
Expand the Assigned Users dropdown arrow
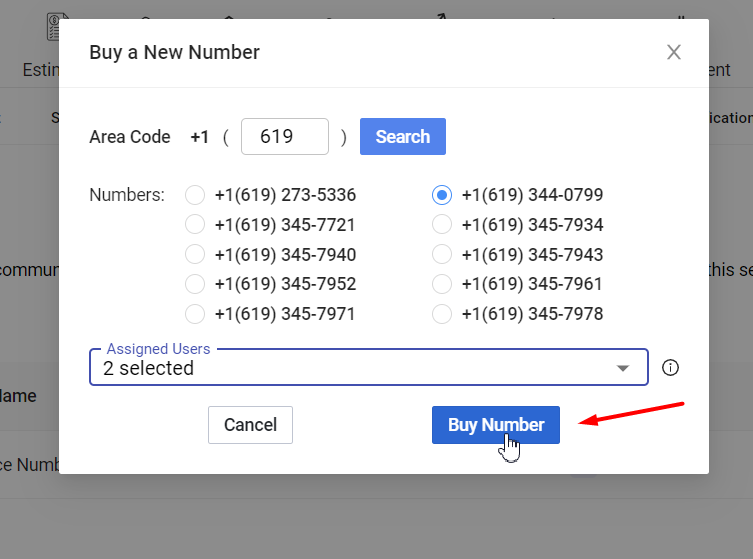point(623,368)
